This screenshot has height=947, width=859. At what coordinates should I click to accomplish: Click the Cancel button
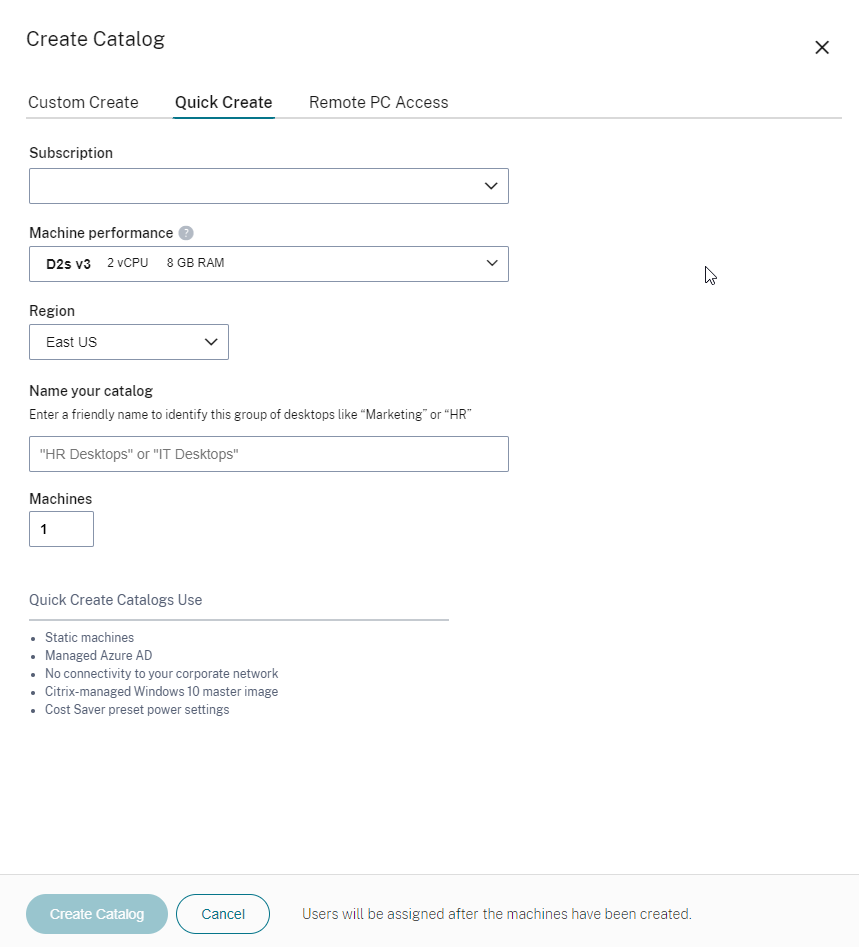pos(223,914)
